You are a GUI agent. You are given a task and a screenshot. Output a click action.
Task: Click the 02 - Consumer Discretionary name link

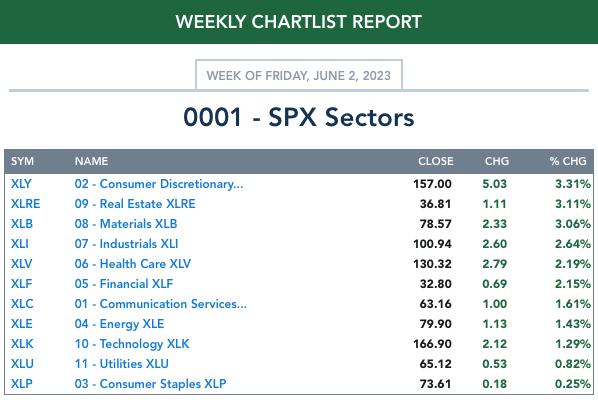(159, 184)
